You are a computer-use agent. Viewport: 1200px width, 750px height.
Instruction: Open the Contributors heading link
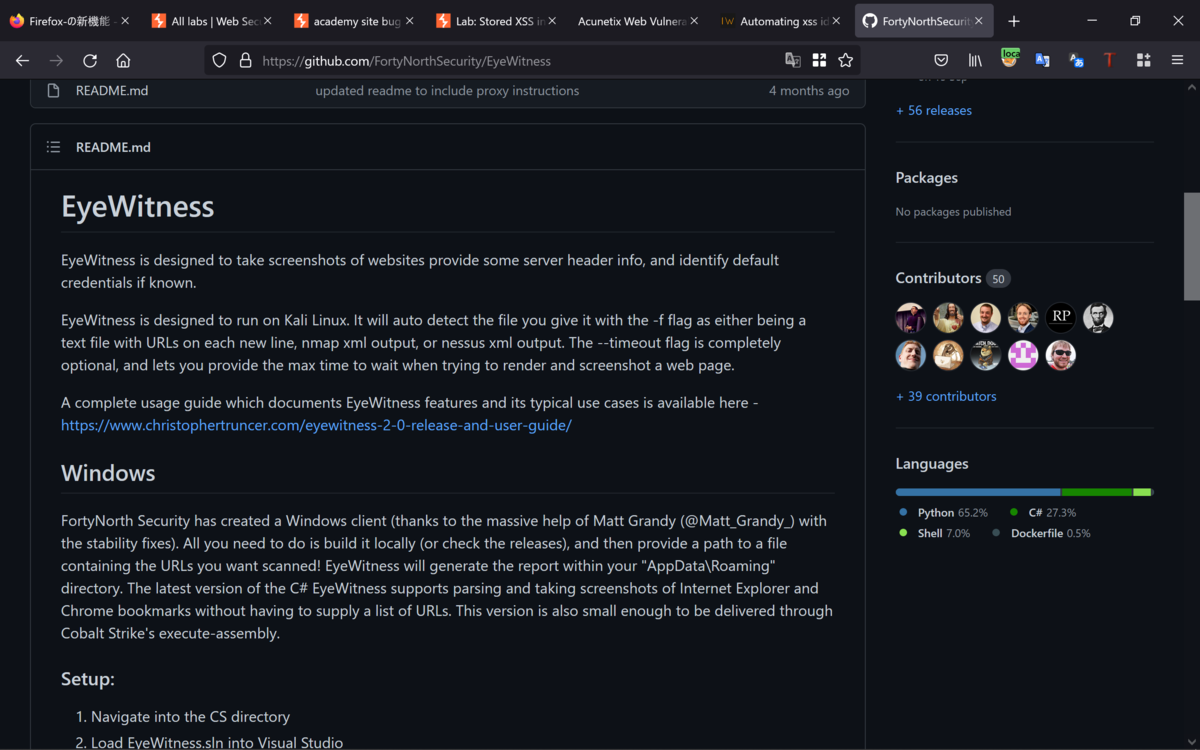pyautogui.click(x=938, y=278)
